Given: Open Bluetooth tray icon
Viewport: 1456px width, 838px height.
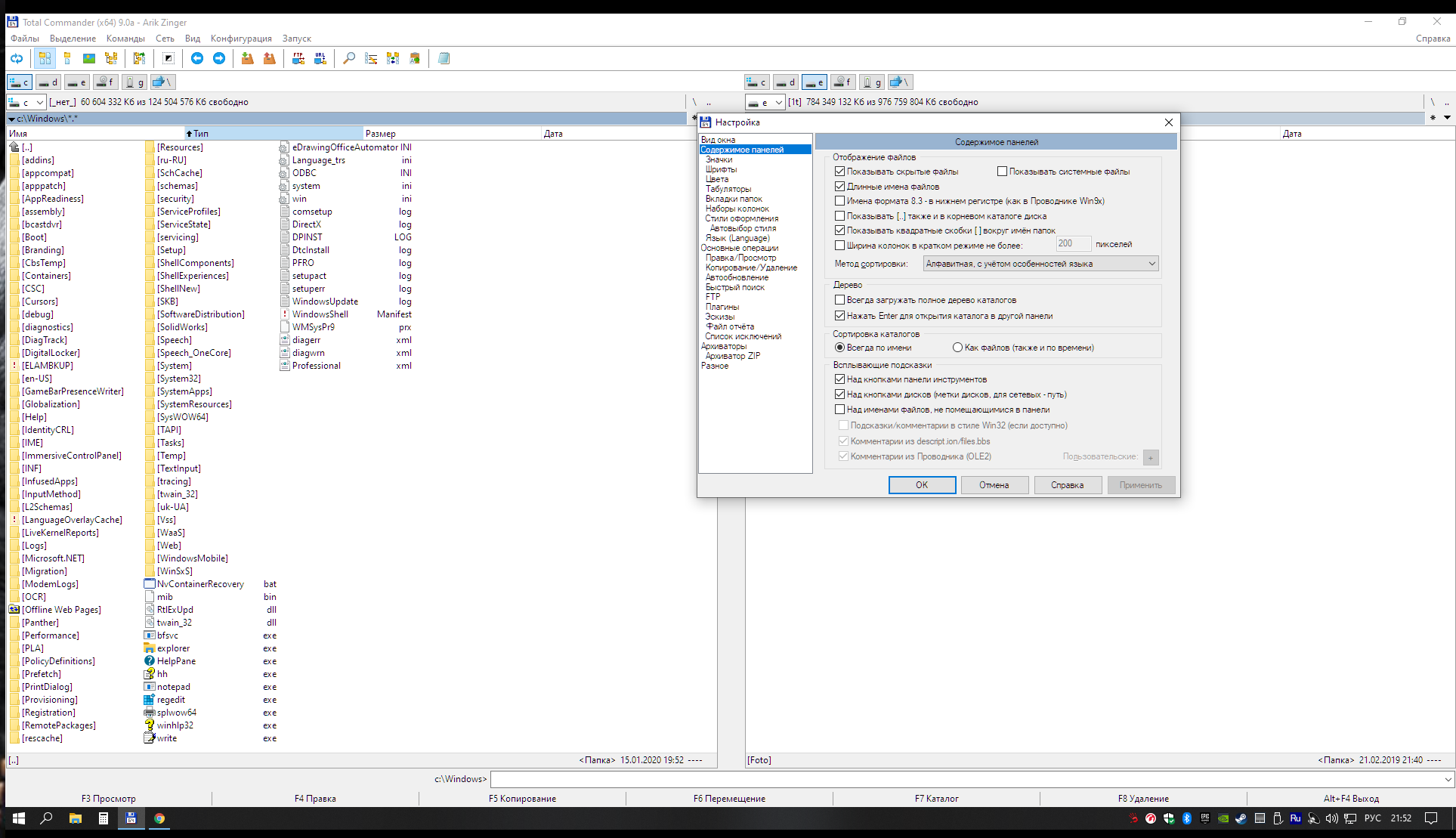Looking at the screenshot, I should (1187, 818).
